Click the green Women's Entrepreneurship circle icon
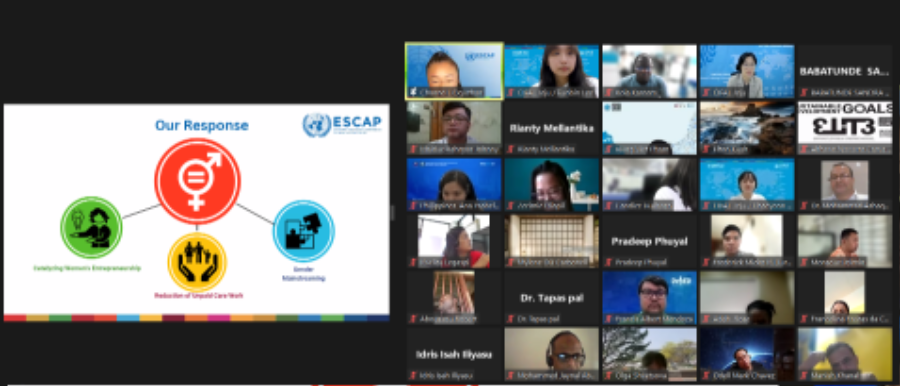 (x=91, y=227)
